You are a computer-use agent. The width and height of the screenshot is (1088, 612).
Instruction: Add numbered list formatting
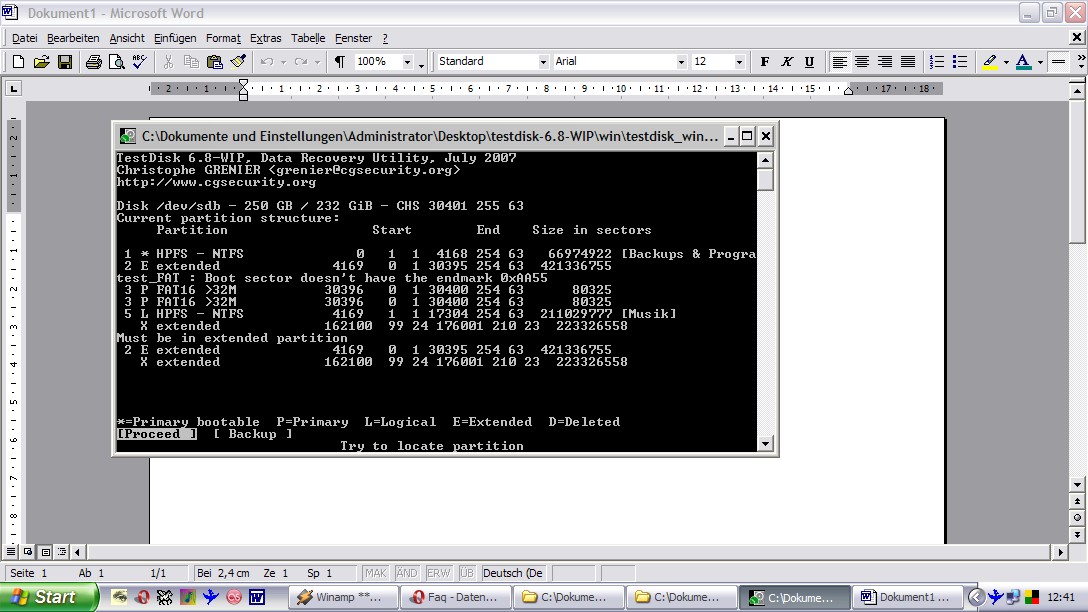[937, 62]
